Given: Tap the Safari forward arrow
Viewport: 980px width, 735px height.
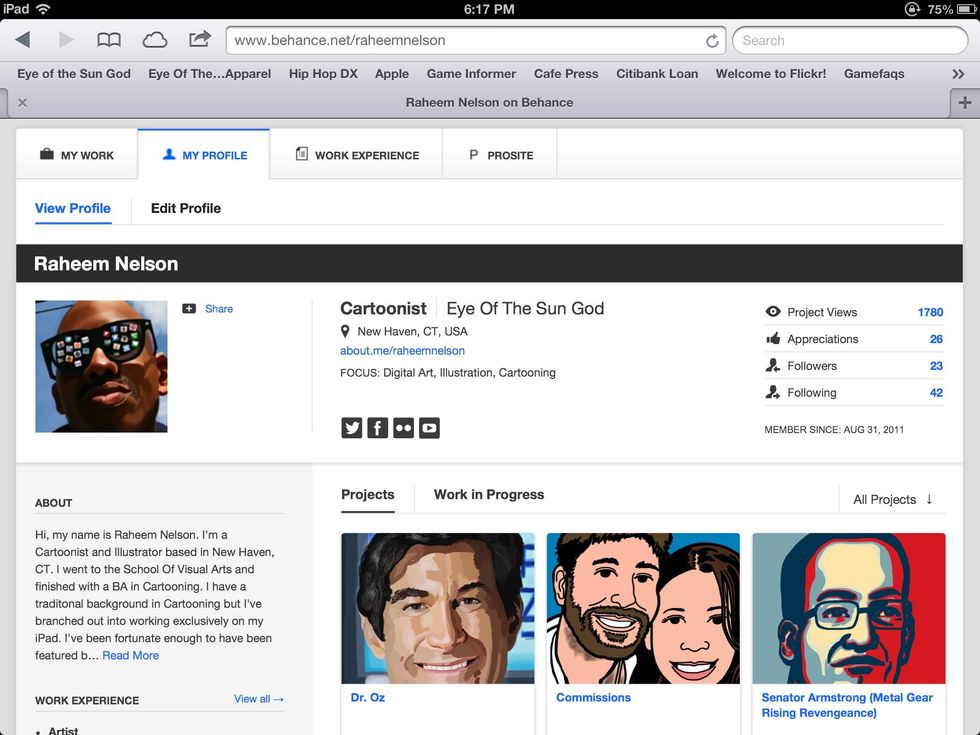Looking at the screenshot, I should coord(66,40).
